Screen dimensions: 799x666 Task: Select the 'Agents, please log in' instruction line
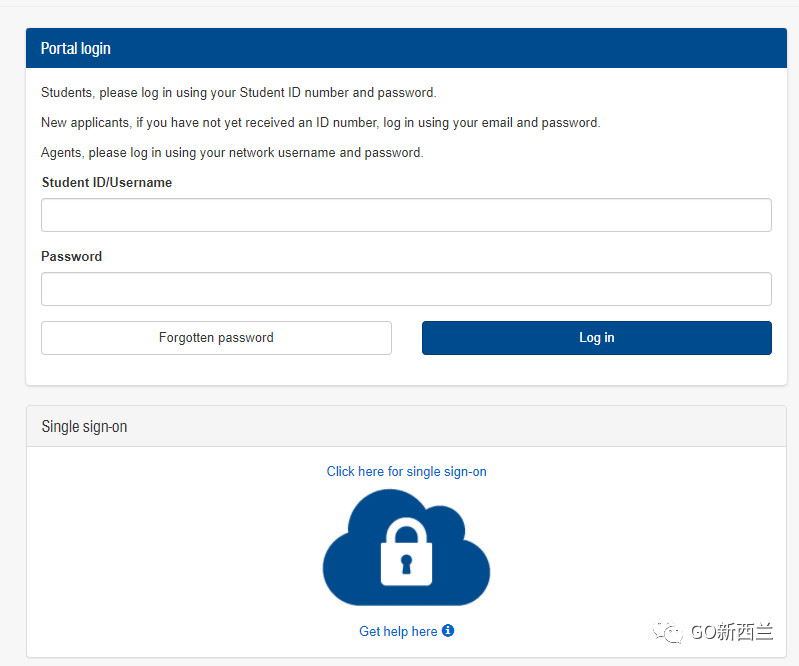(x=232, y=153)
